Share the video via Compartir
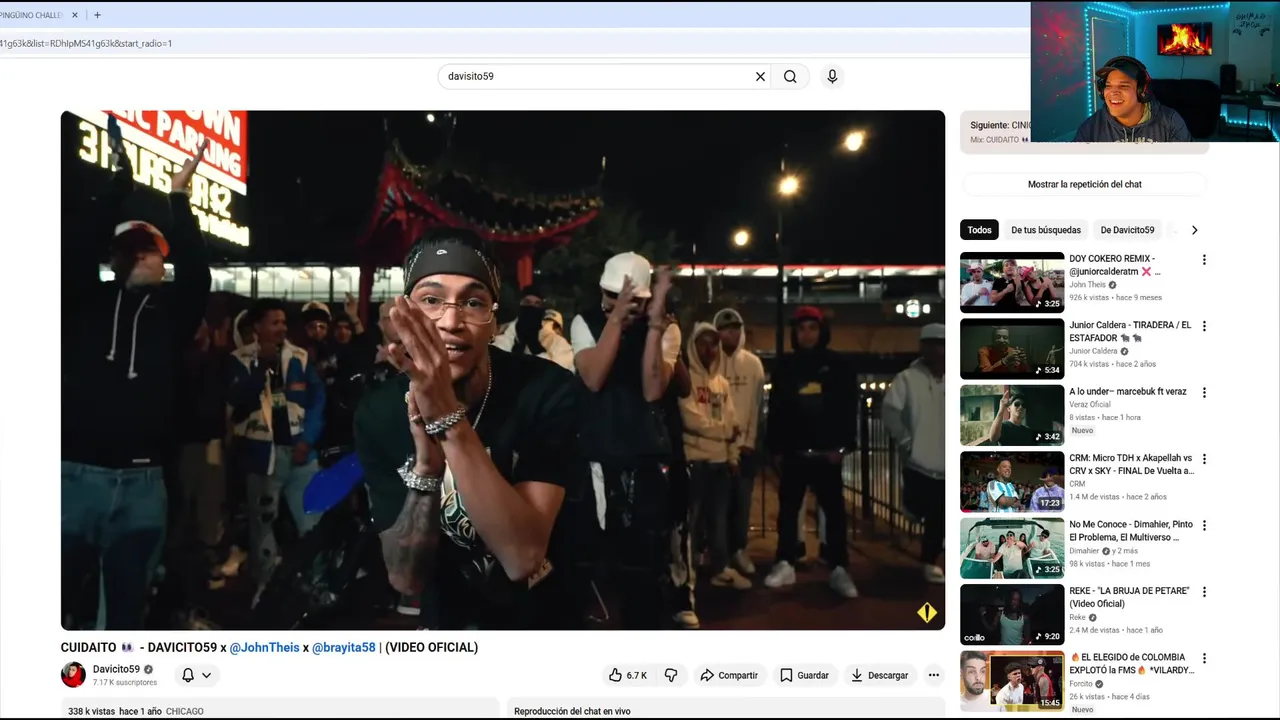1280x720 pixels. point(729,675)
